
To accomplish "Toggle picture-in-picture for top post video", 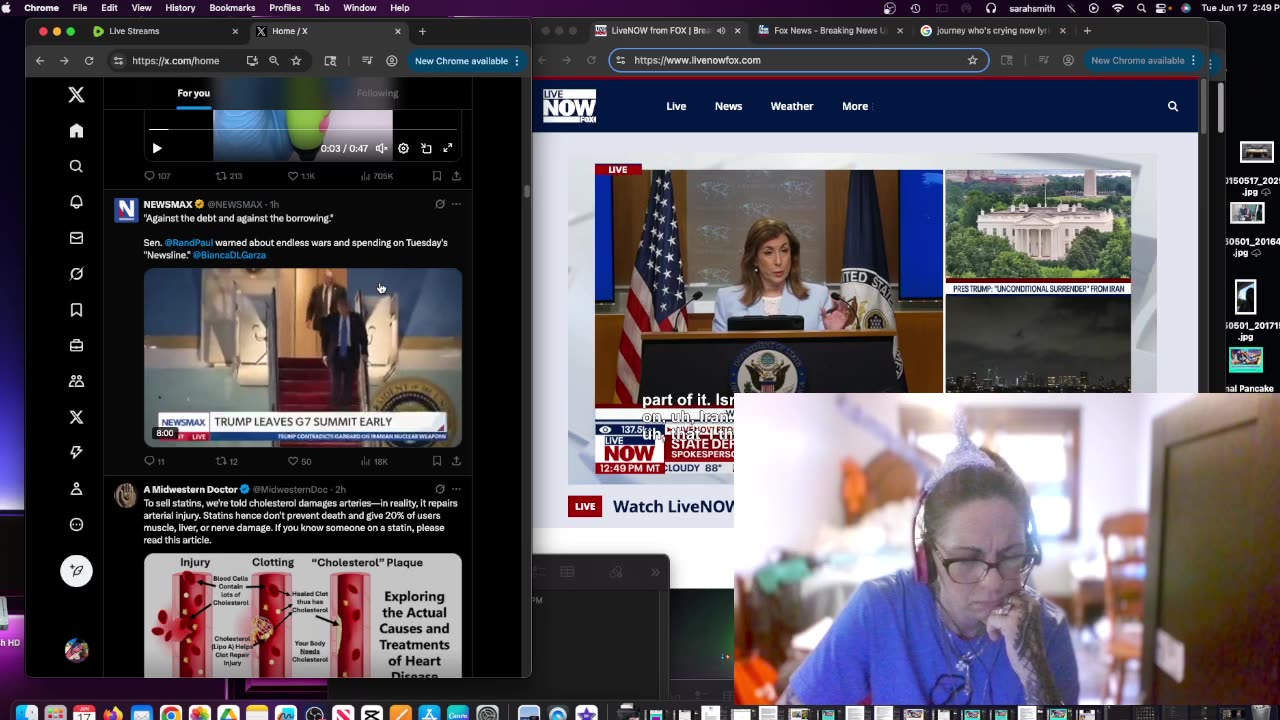I will (426, 148).
